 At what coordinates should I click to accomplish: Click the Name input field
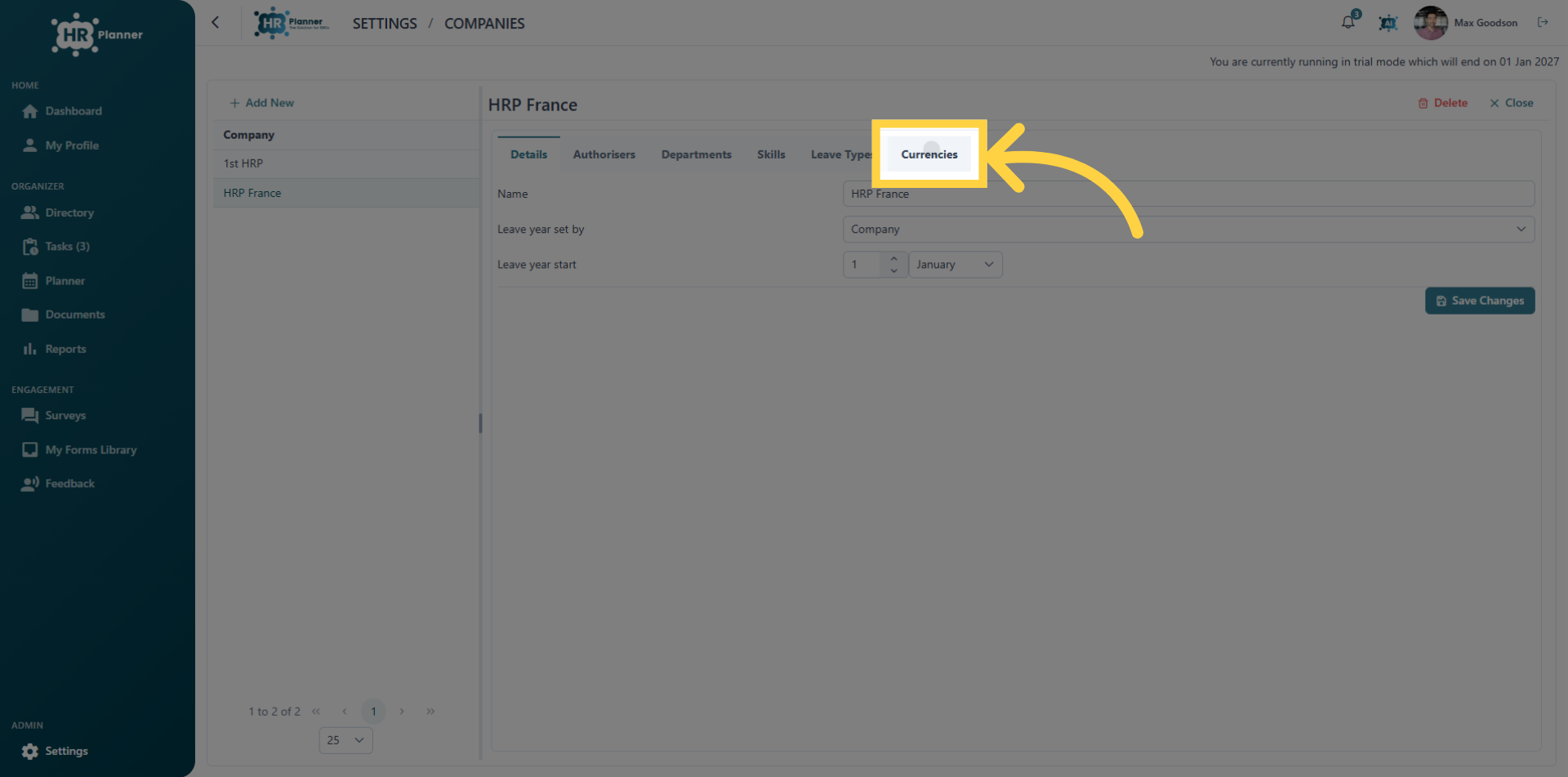(1188, 194)
